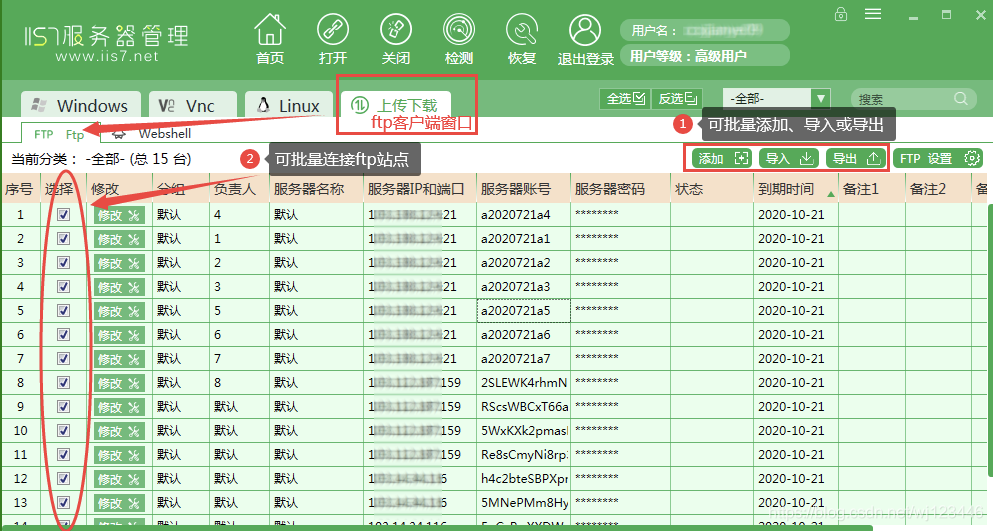
Task: Click 修改 button in row 10
Action: click(119, 432)
